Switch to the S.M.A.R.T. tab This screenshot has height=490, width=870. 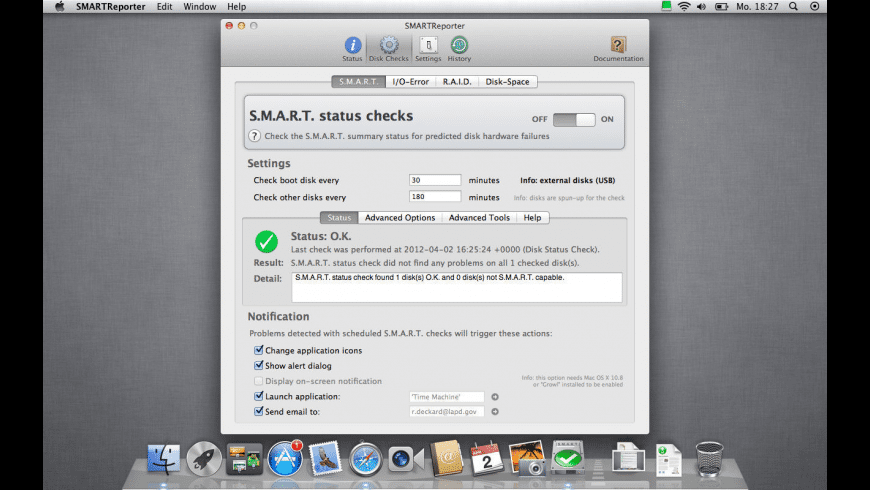[x=358, y=82]
